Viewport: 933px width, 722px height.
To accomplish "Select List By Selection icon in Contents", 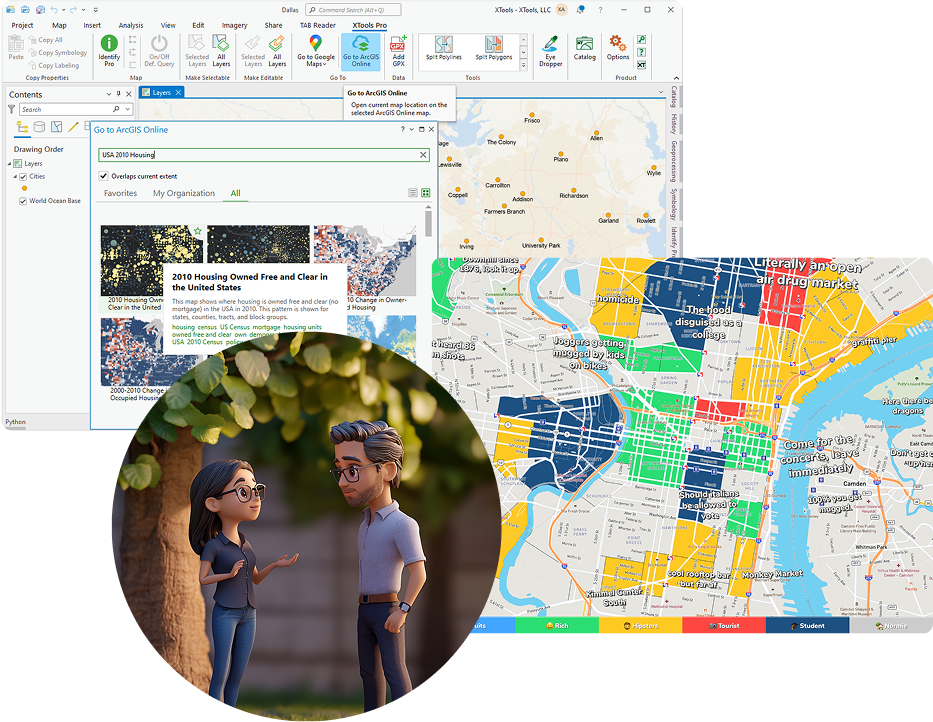I will coord(57,127).
